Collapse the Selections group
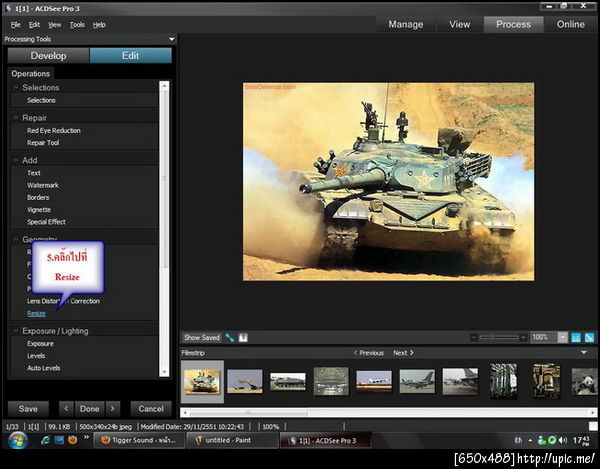 pos(16,87)
